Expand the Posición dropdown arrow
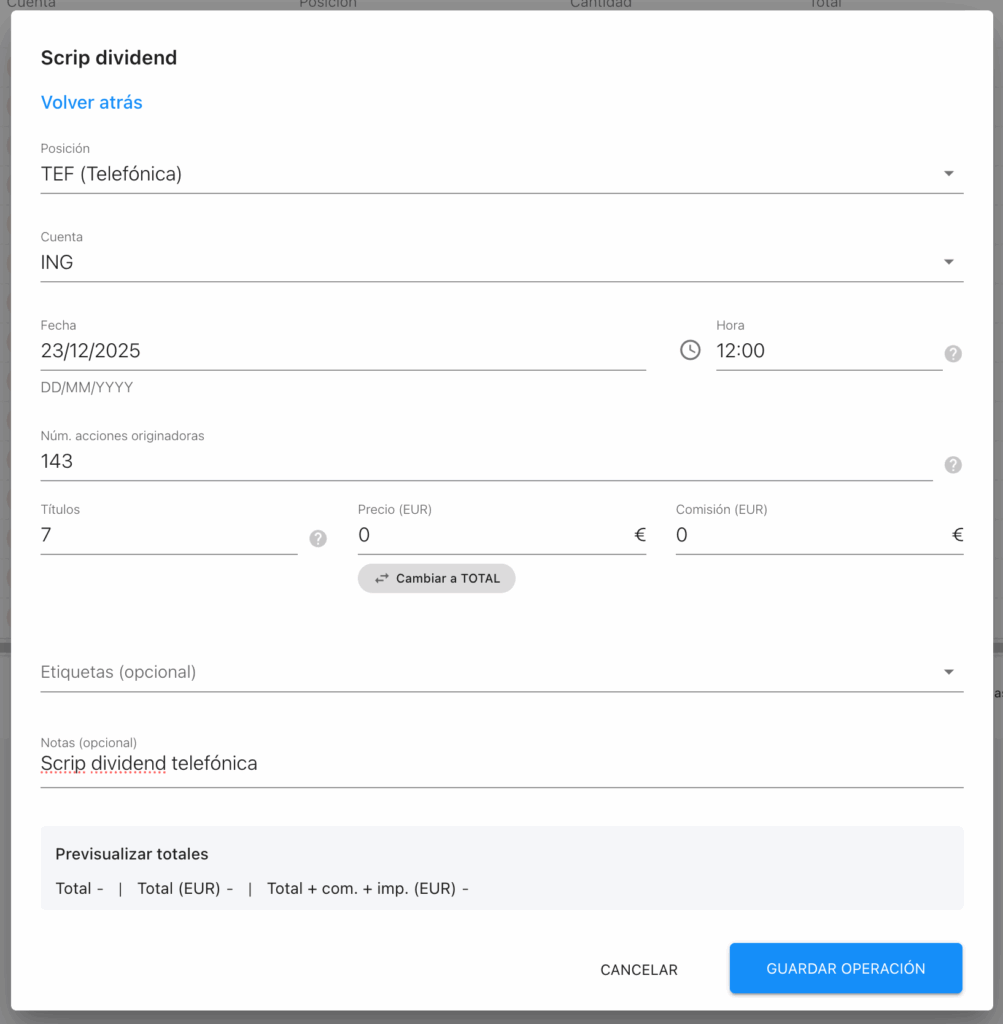 [948, 174]
